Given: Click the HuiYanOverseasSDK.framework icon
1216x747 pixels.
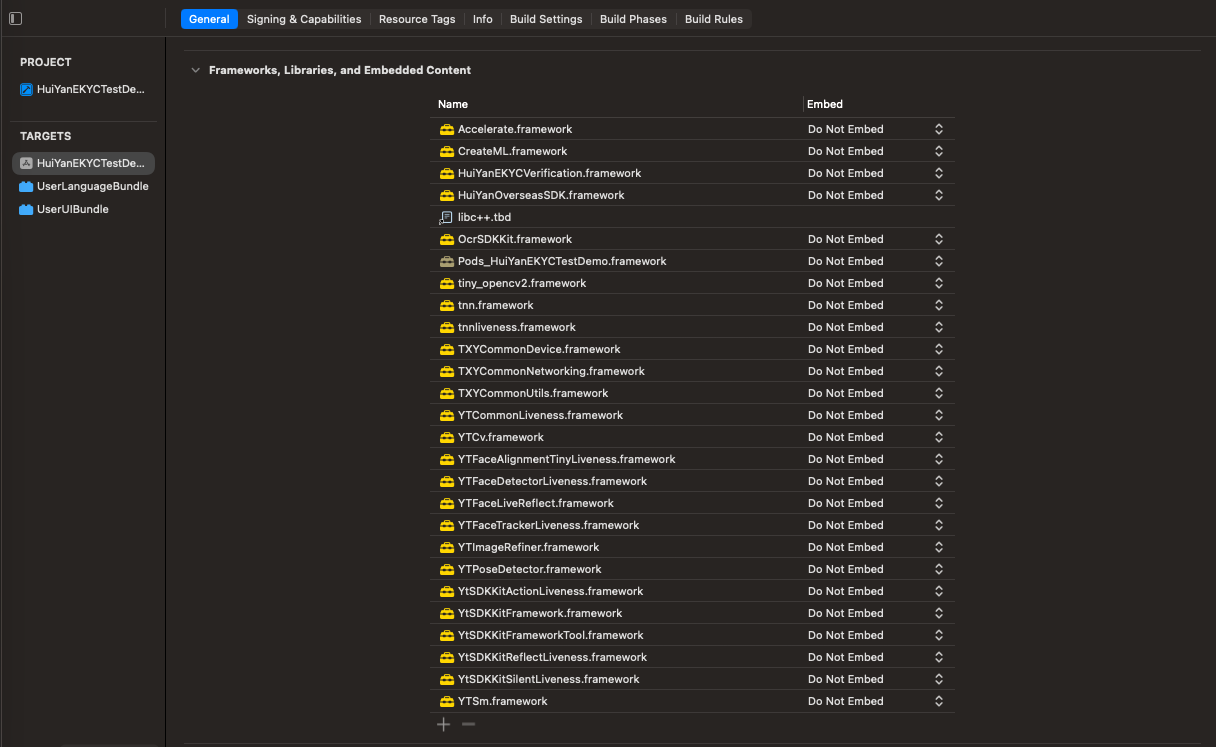Looking at the screenshot, I should [x=447, y=195].
